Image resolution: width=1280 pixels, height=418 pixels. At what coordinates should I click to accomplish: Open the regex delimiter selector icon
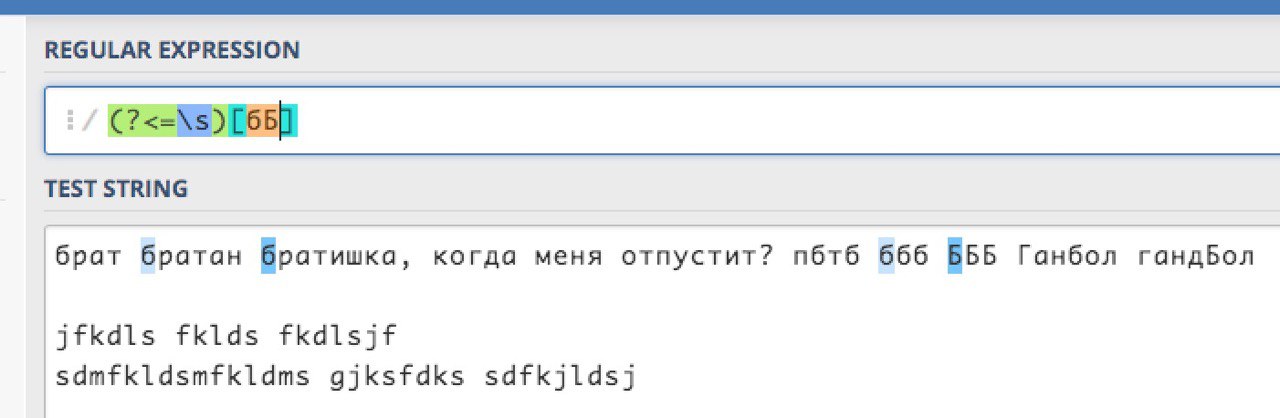[x=70, y=121]
